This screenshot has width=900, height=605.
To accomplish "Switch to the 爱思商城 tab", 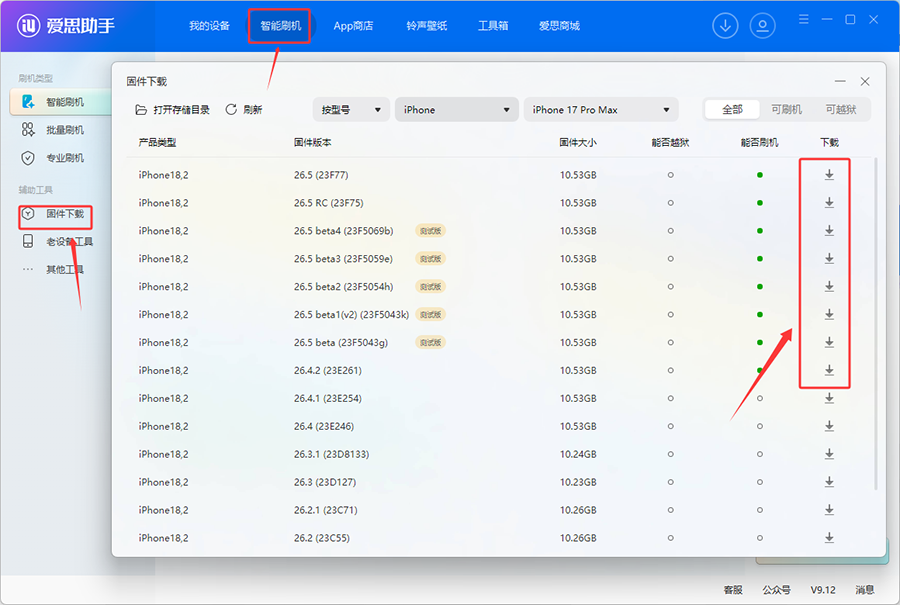I will pyautogui.click(x=559, y=26).
